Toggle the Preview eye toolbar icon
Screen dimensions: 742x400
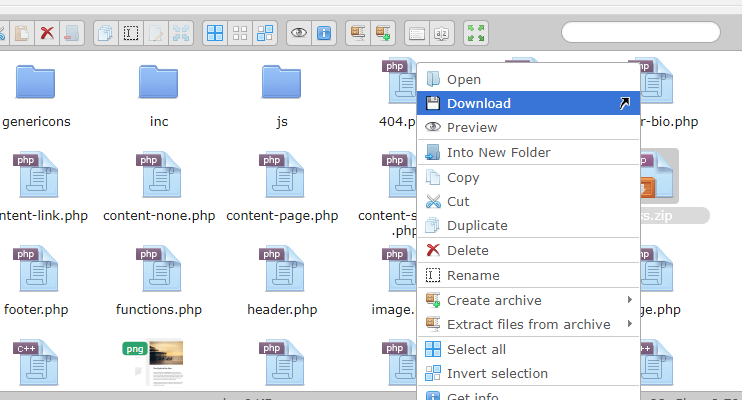(x=299, y=33)
